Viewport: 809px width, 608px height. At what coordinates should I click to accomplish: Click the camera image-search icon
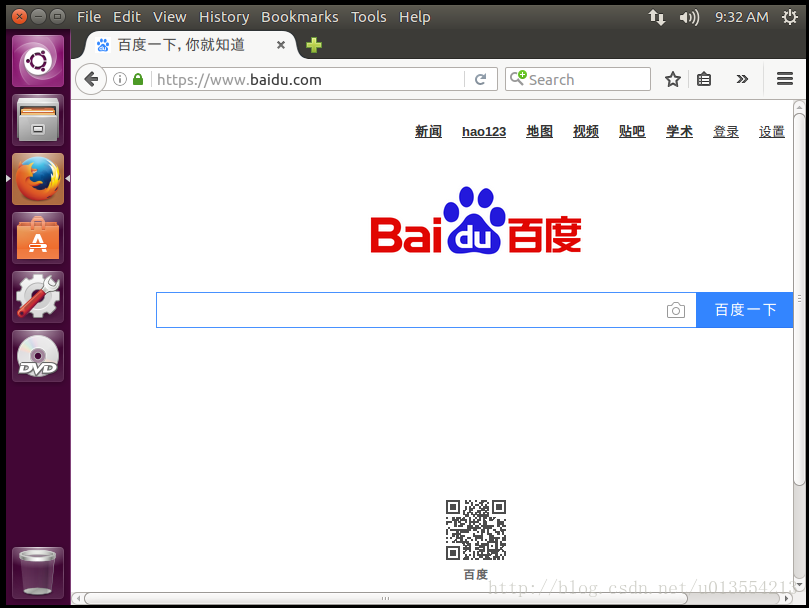676,310
